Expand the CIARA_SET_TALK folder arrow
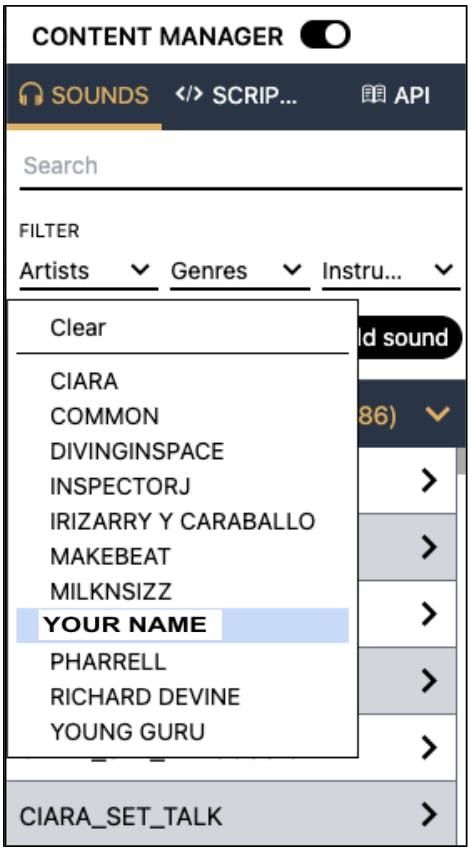This screenshot has height=852, width=476. (x=429, y=815)
